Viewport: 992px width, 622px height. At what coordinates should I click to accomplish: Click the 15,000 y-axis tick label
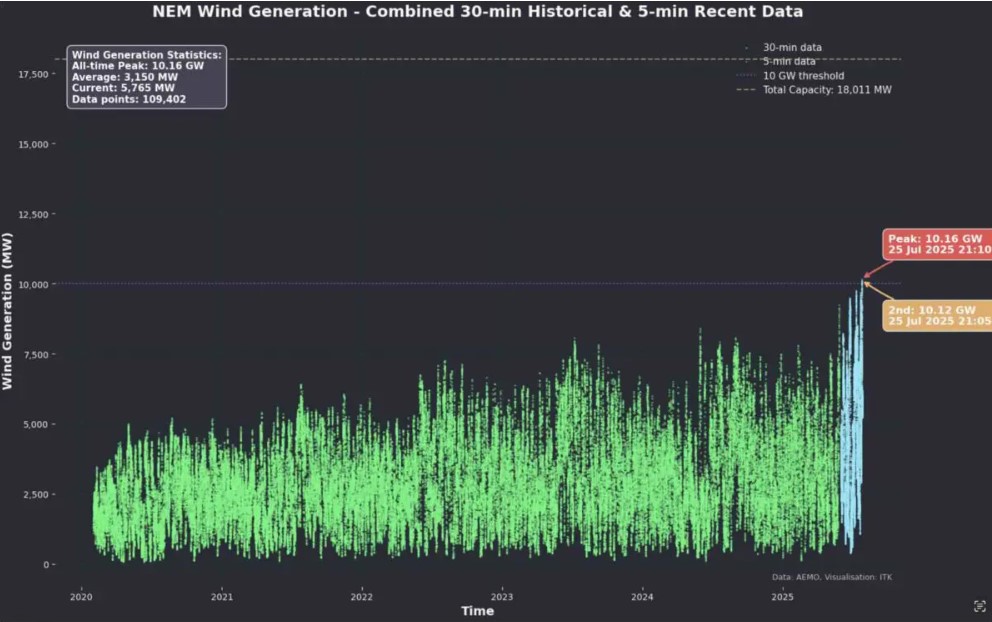point(34,144)
